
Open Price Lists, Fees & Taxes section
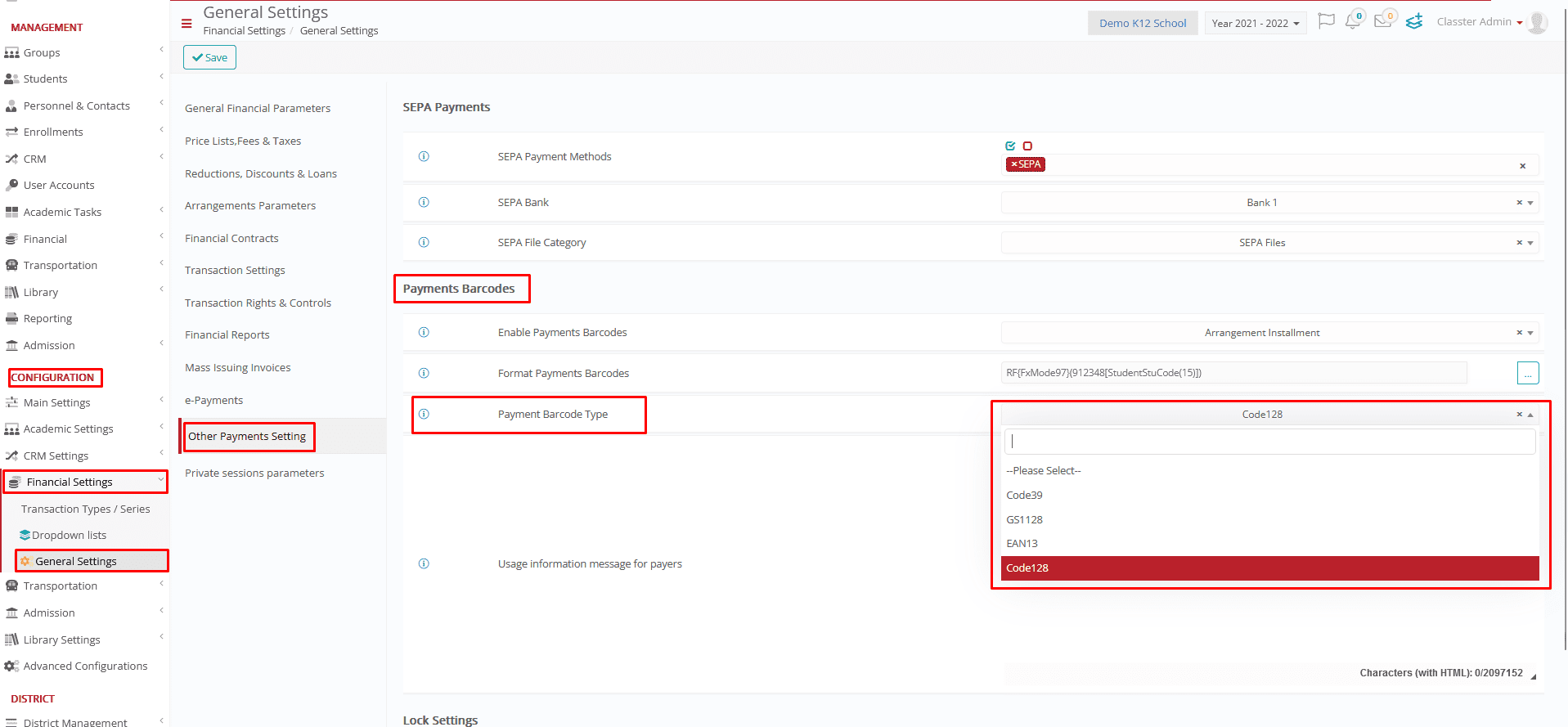point(243,141)
